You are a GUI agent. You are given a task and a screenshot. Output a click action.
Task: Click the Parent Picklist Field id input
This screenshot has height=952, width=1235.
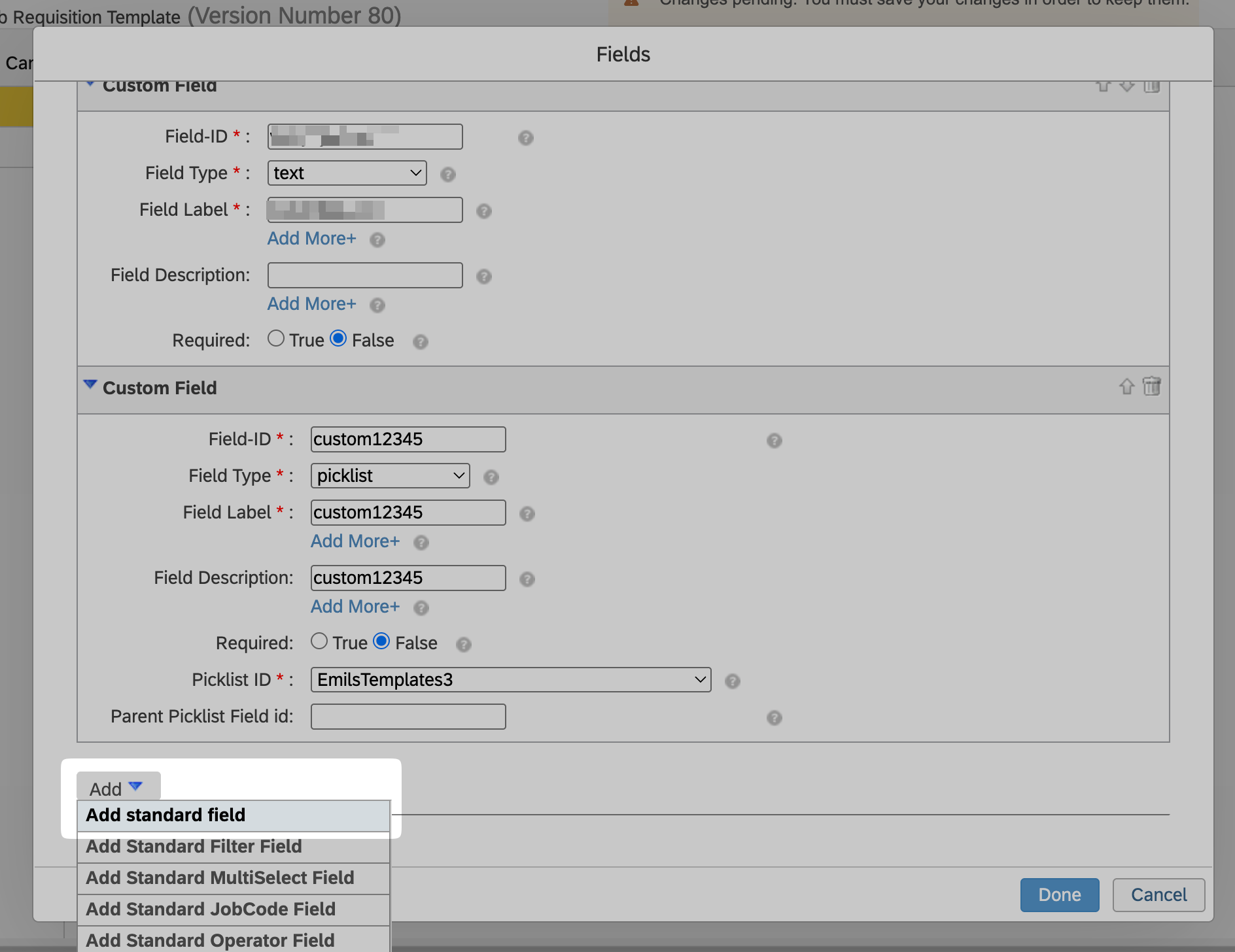tap(408, 717)
